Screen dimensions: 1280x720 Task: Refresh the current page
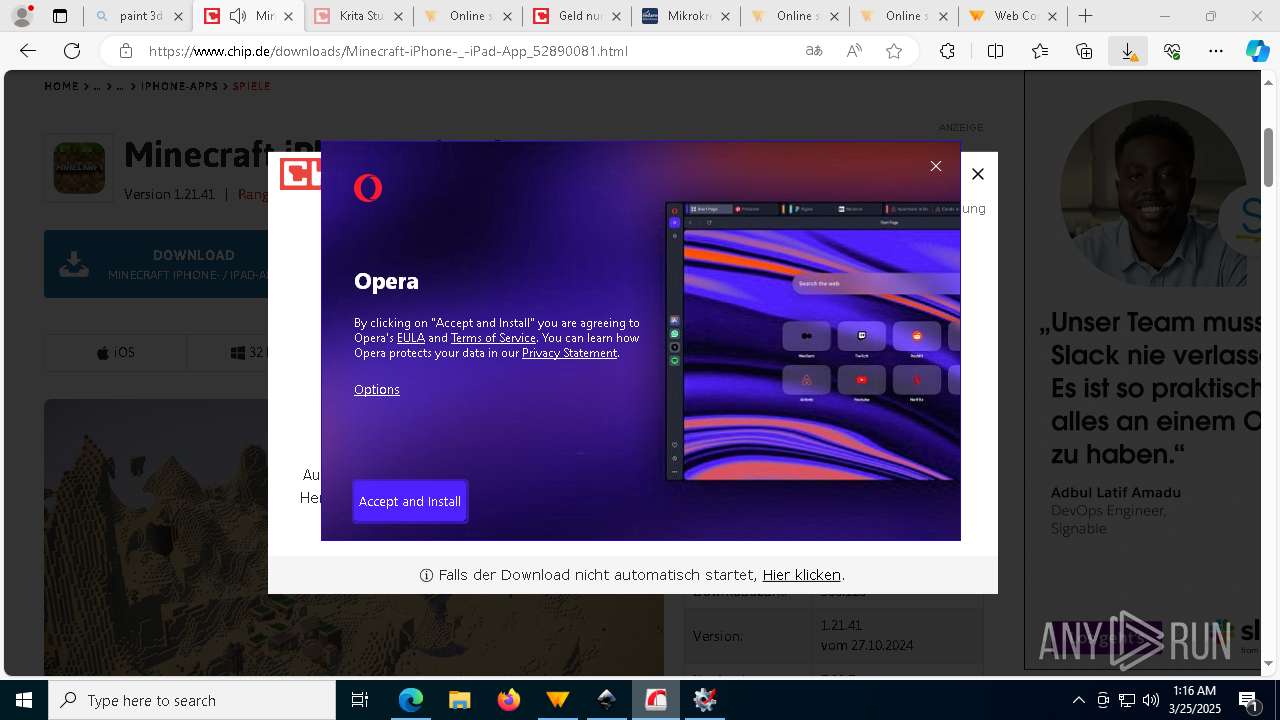(72, 51)
